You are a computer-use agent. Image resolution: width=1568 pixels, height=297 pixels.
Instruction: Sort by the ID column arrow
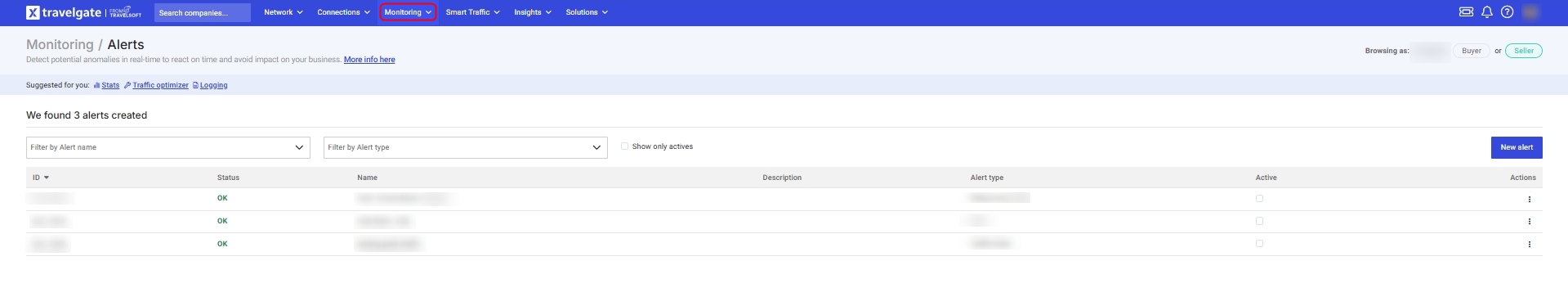[47, 178]
